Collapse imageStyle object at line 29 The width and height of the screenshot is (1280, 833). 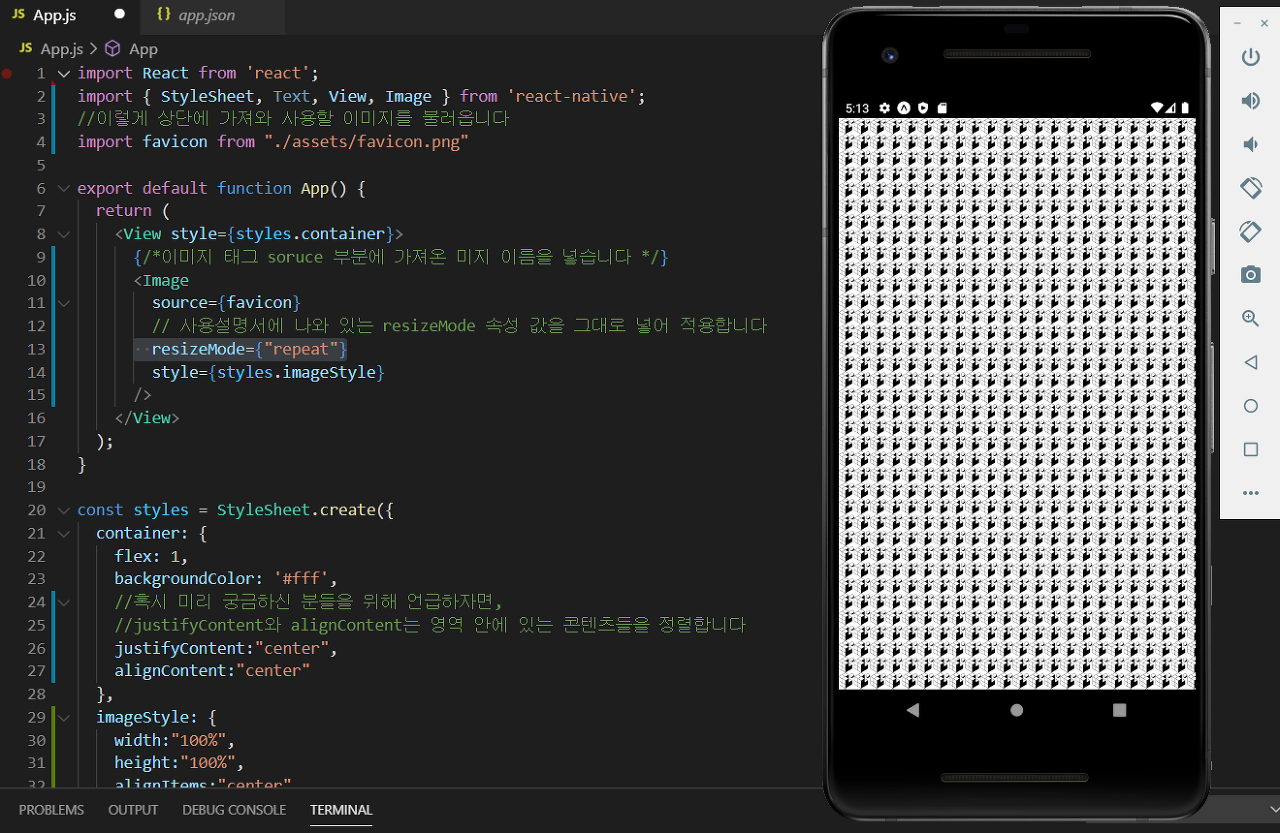point(64,717)
